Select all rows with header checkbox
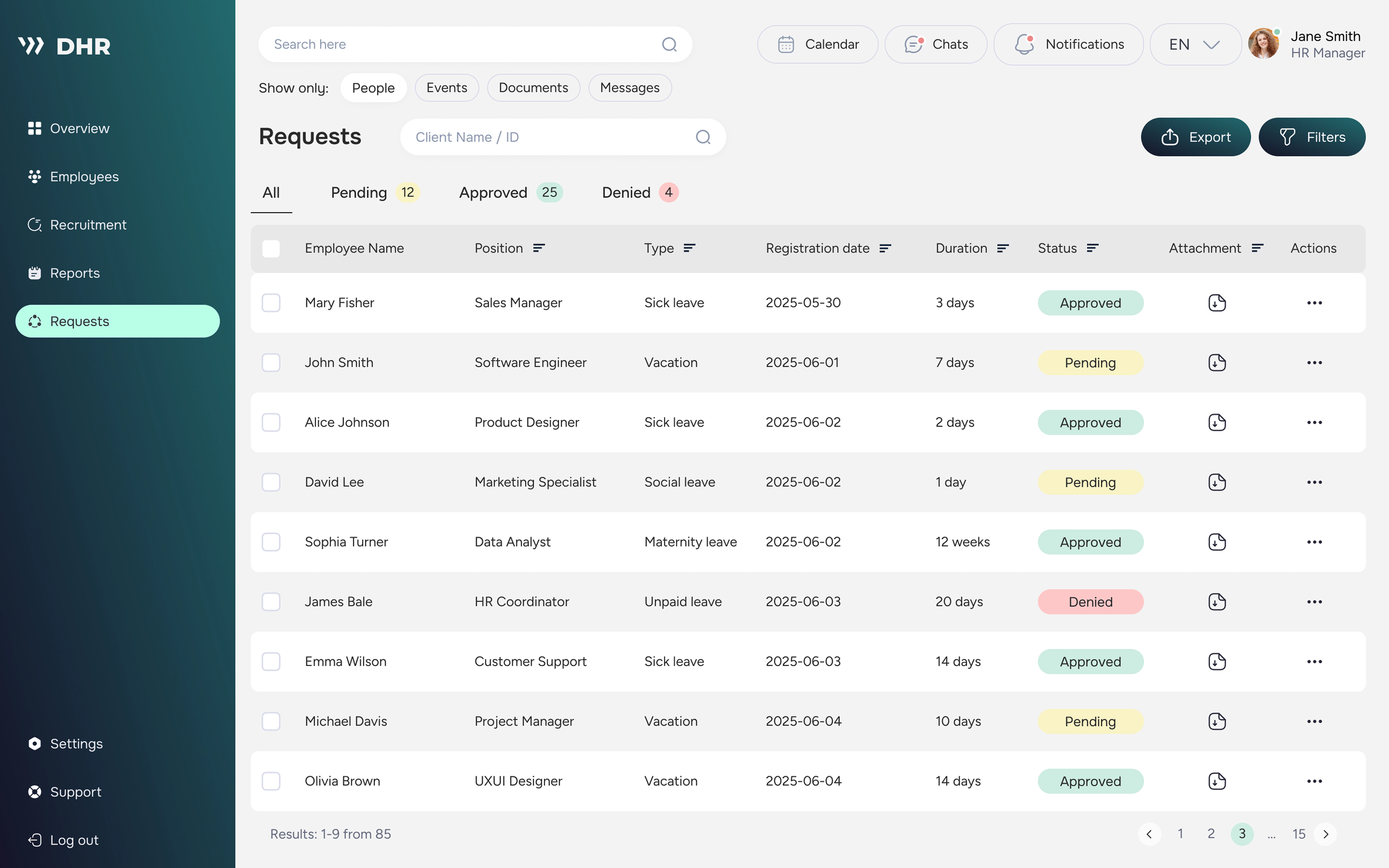 click(271, 248)
